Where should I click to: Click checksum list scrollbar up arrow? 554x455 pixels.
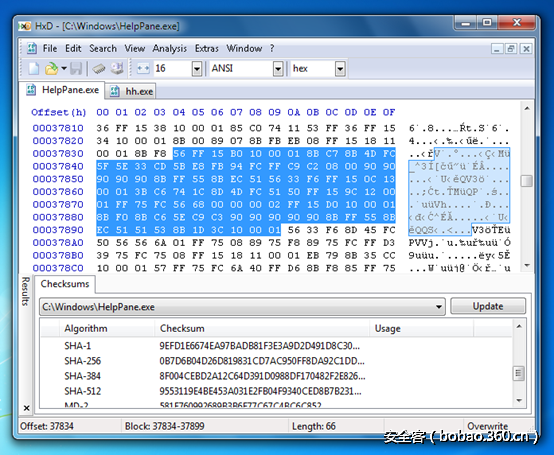[519, 326]
